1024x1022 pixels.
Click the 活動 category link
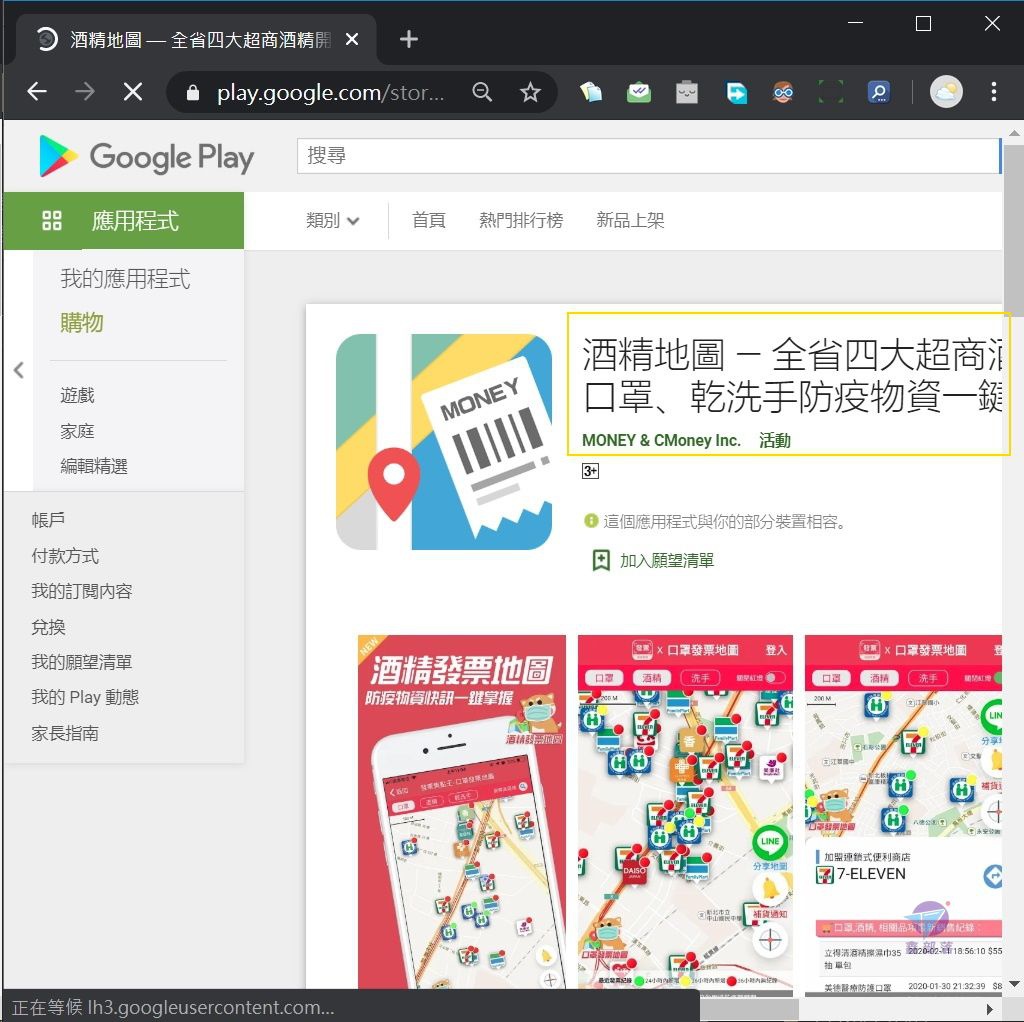pyautogui.click(x=775, y=440)
